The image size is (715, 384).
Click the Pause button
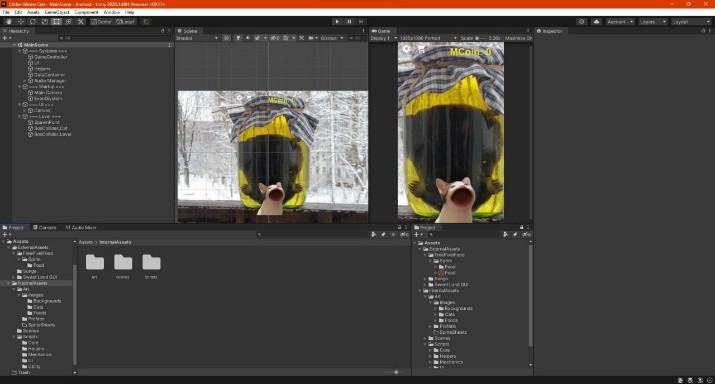(349, 21)
